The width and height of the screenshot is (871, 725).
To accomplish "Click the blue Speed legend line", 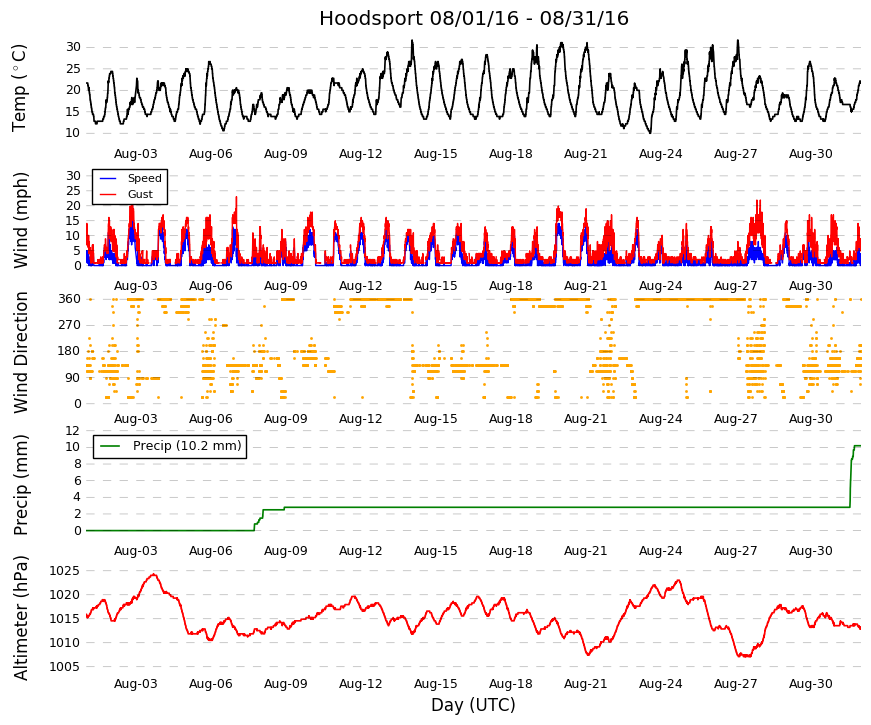I will point(108,178).
